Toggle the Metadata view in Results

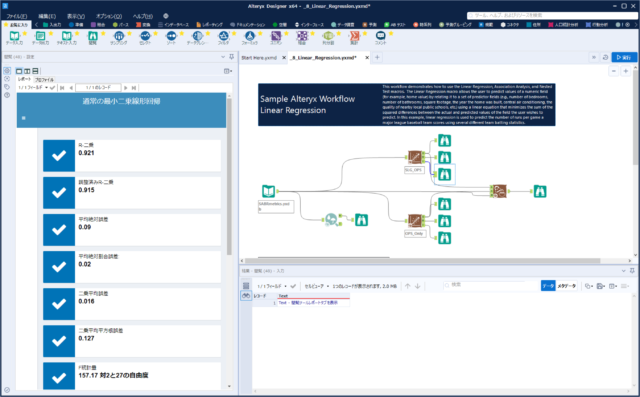[x=567, y=286]
